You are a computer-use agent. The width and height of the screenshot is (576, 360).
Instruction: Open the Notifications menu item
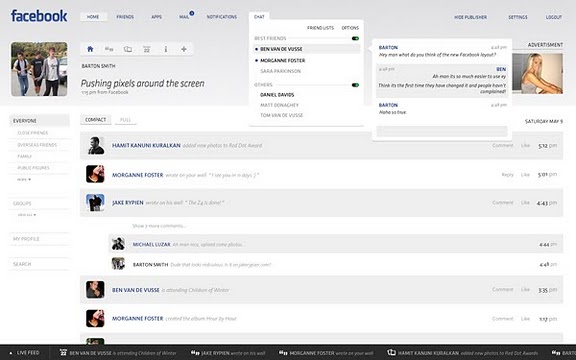pos(222,17)
